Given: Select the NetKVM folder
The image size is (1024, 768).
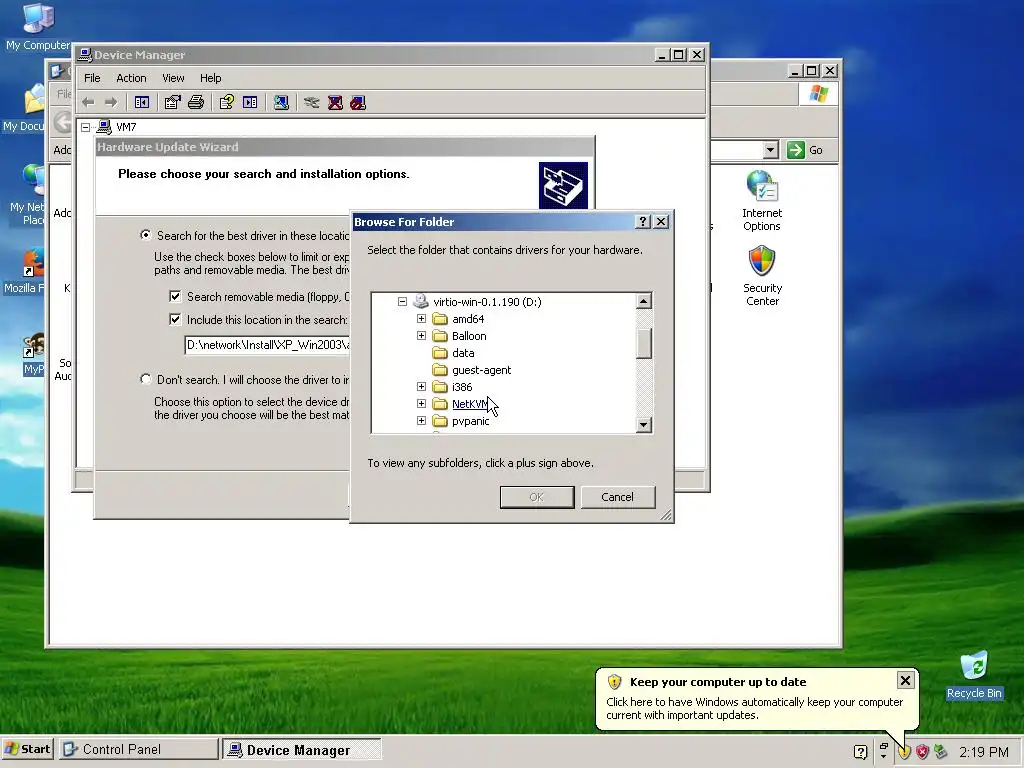Looking at the screenshot, I should [470, 404].
